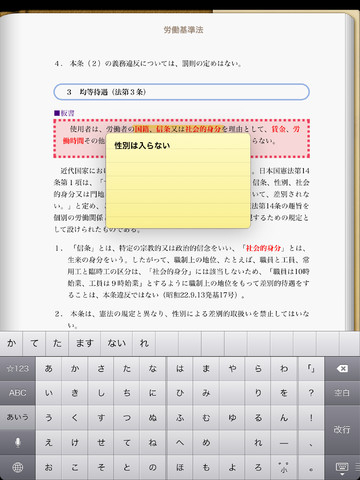Tap the 改行 return key
The image size is (360, 480).
click(342, 430)
